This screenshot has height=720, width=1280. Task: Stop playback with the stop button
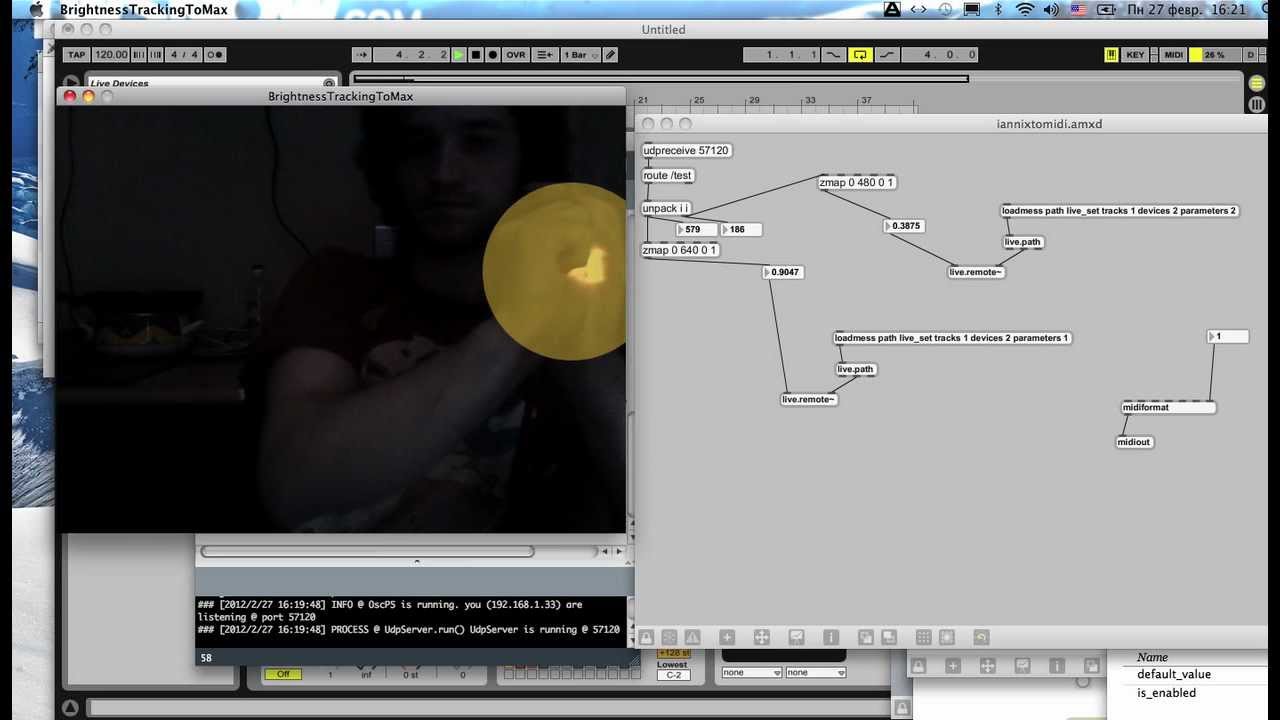476,55
